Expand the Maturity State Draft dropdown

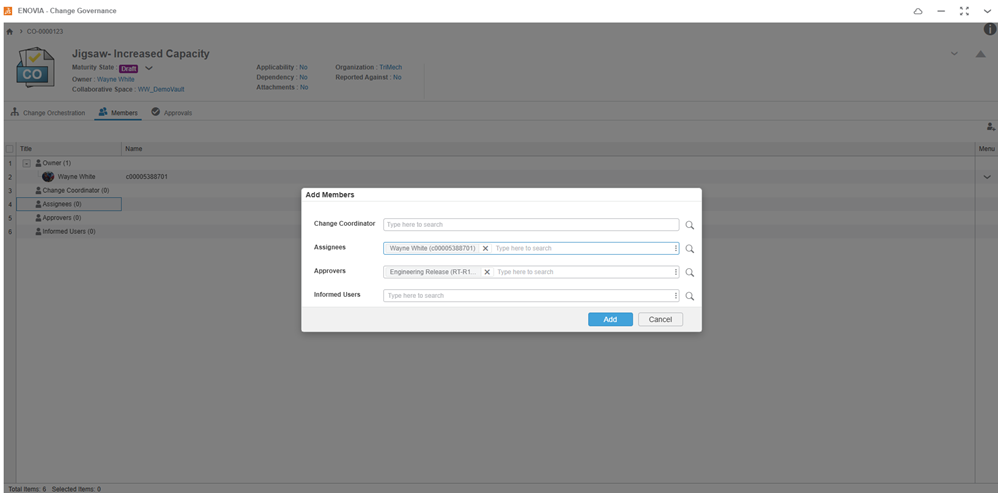point(149,69)
